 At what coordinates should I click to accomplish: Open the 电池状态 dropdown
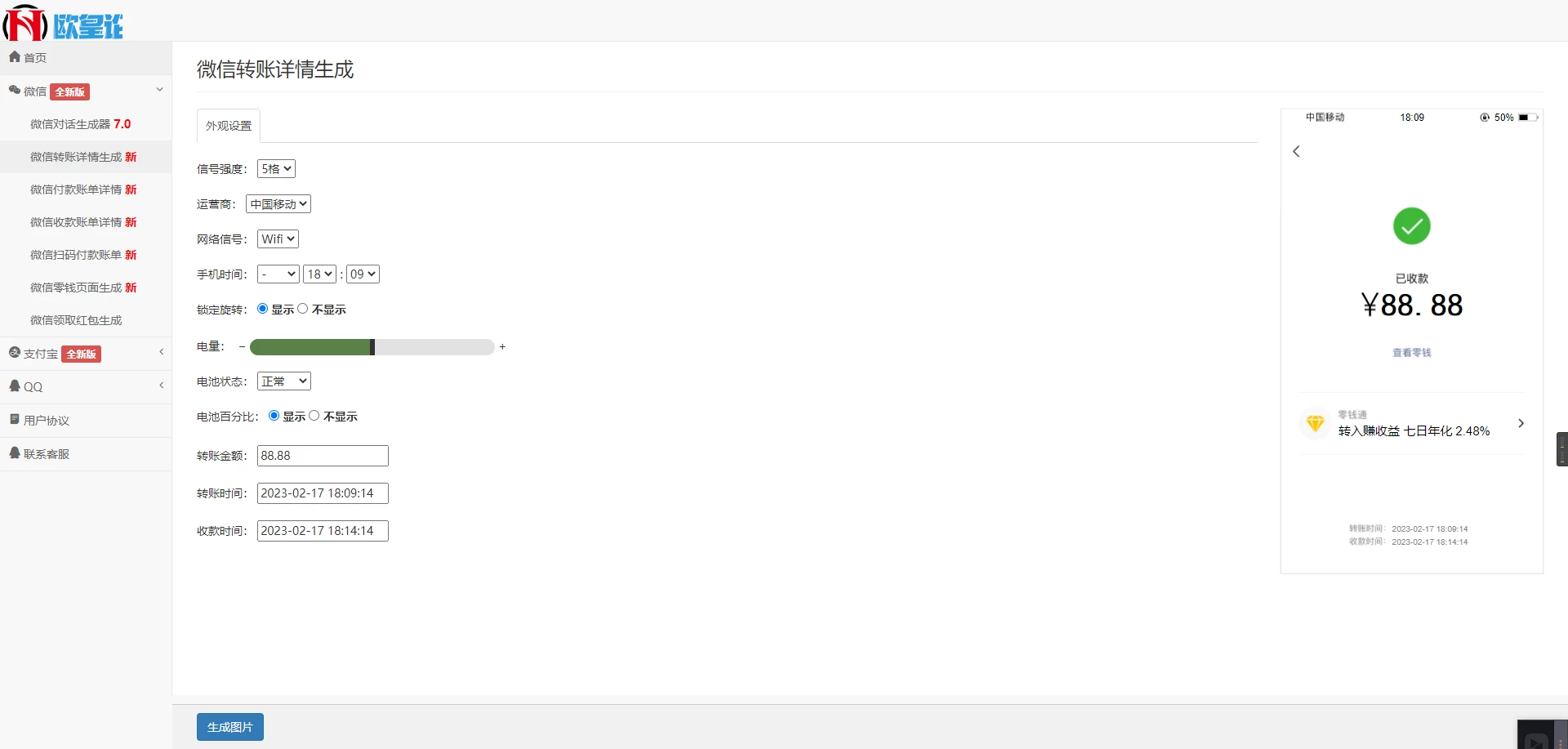click(284, 381)
